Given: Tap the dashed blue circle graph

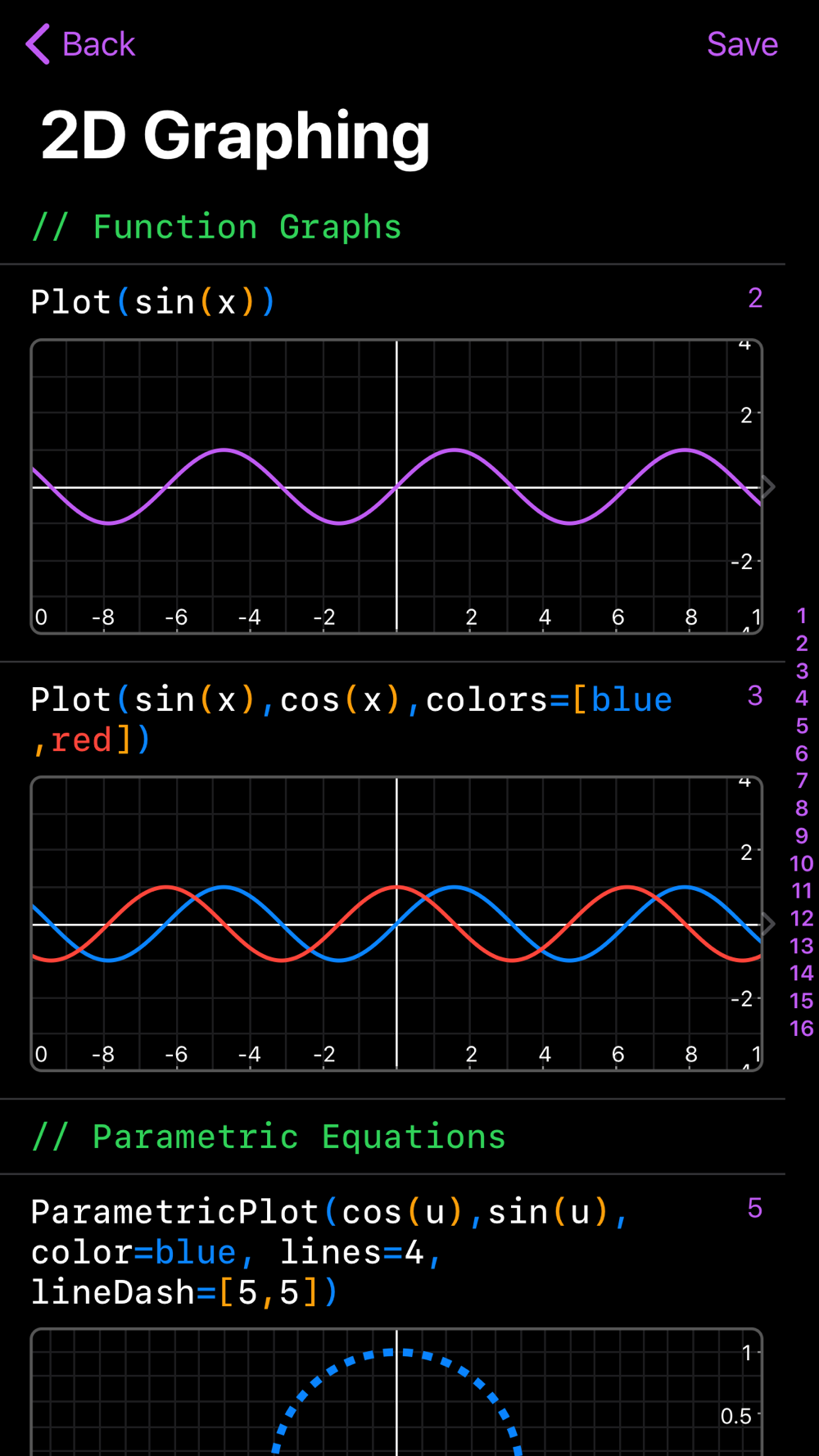Looking at the screenshot, I should (x=396, y=1392).
